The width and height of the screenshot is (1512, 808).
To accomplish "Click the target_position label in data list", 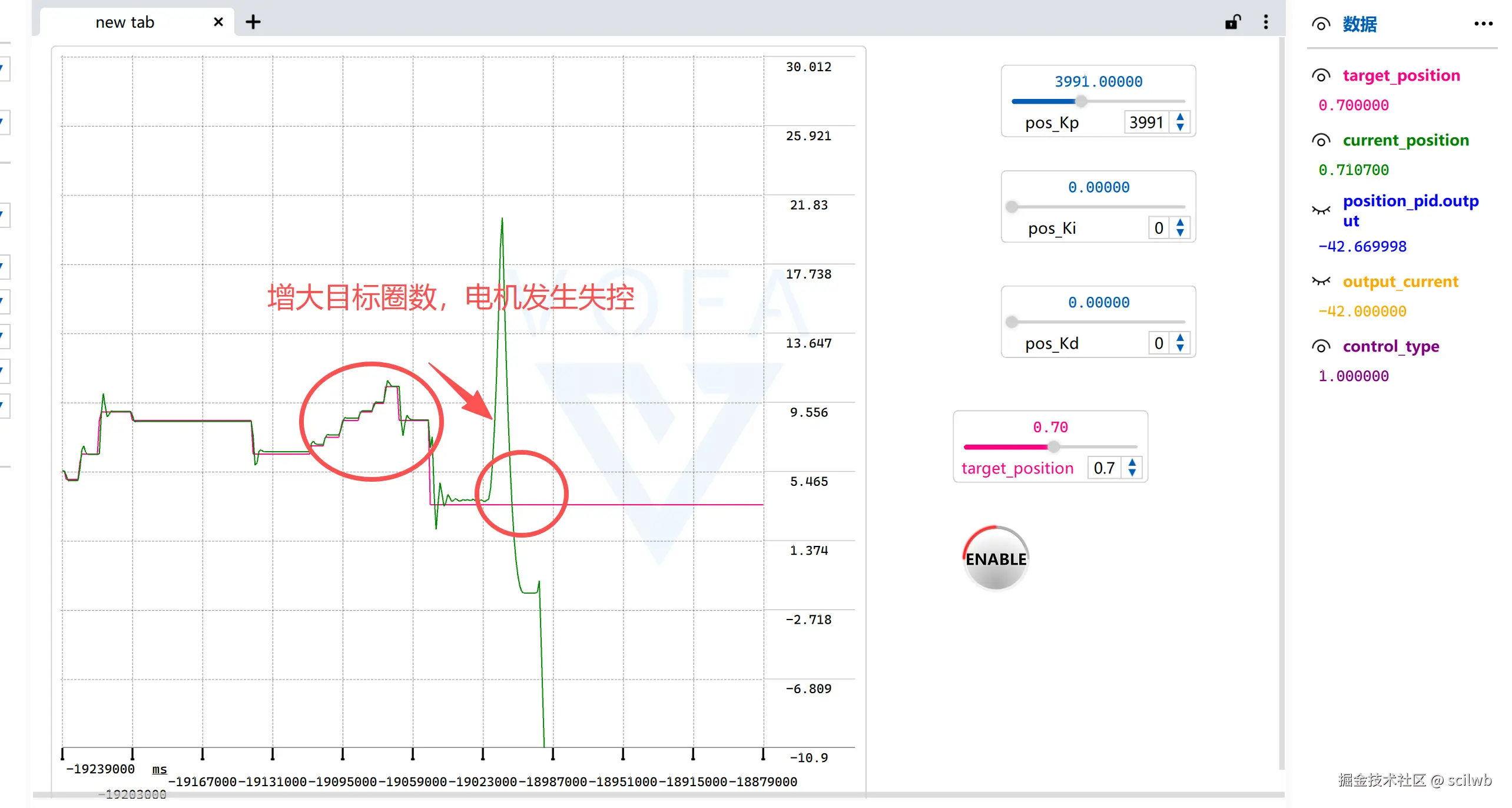I will tap(1401, 75).
